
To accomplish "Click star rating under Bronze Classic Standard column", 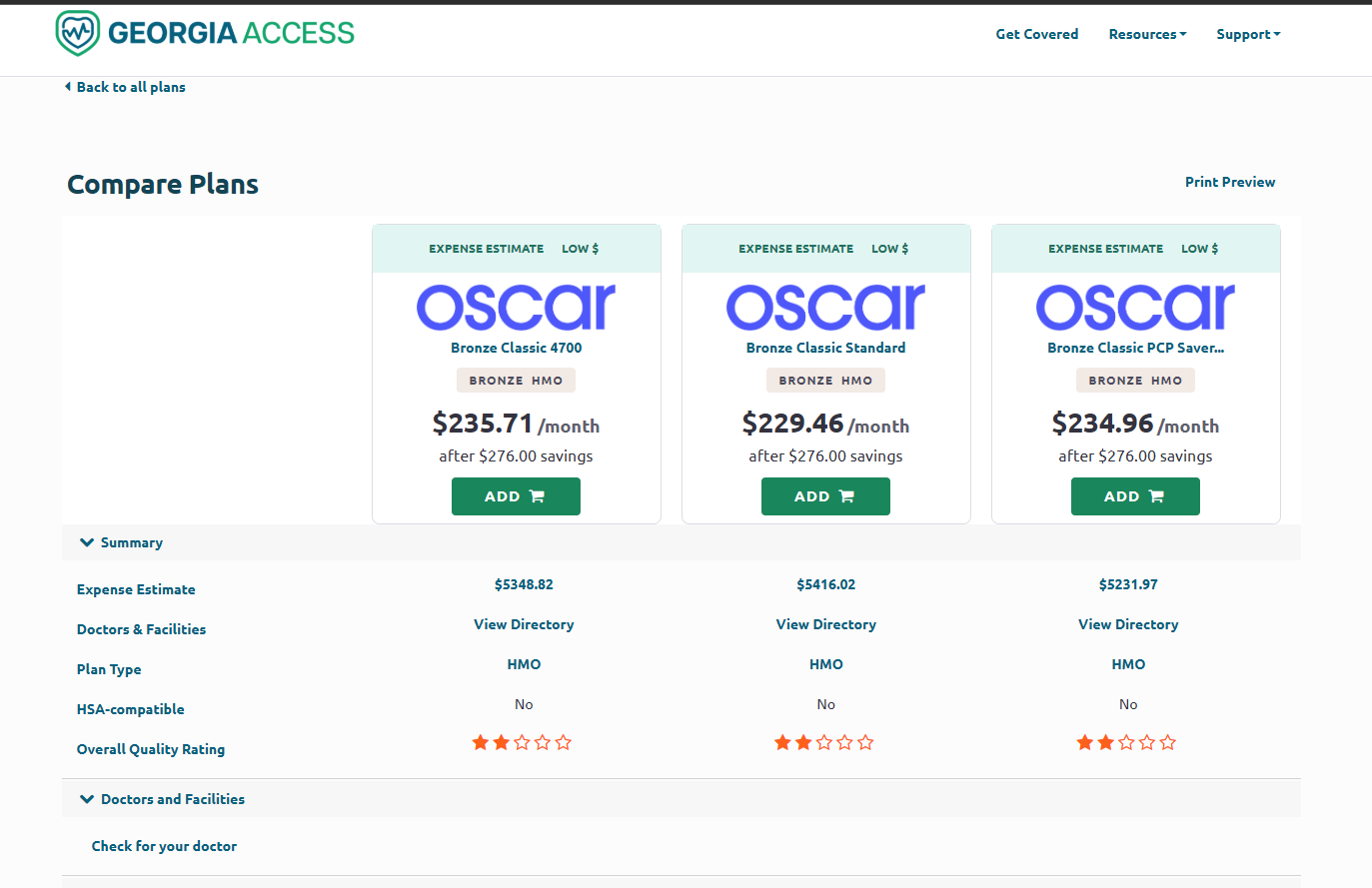I will [x=824, y=742].
